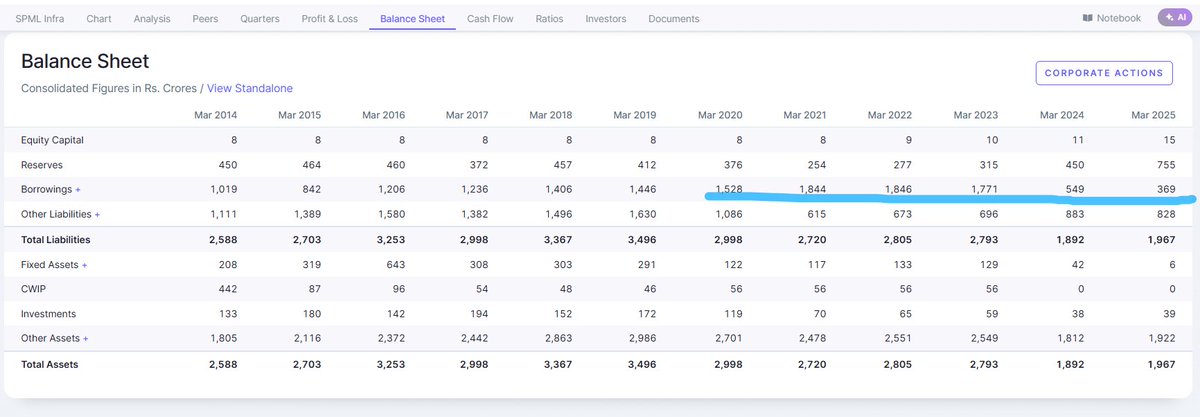Select the Investments row label

pos(48,314)
